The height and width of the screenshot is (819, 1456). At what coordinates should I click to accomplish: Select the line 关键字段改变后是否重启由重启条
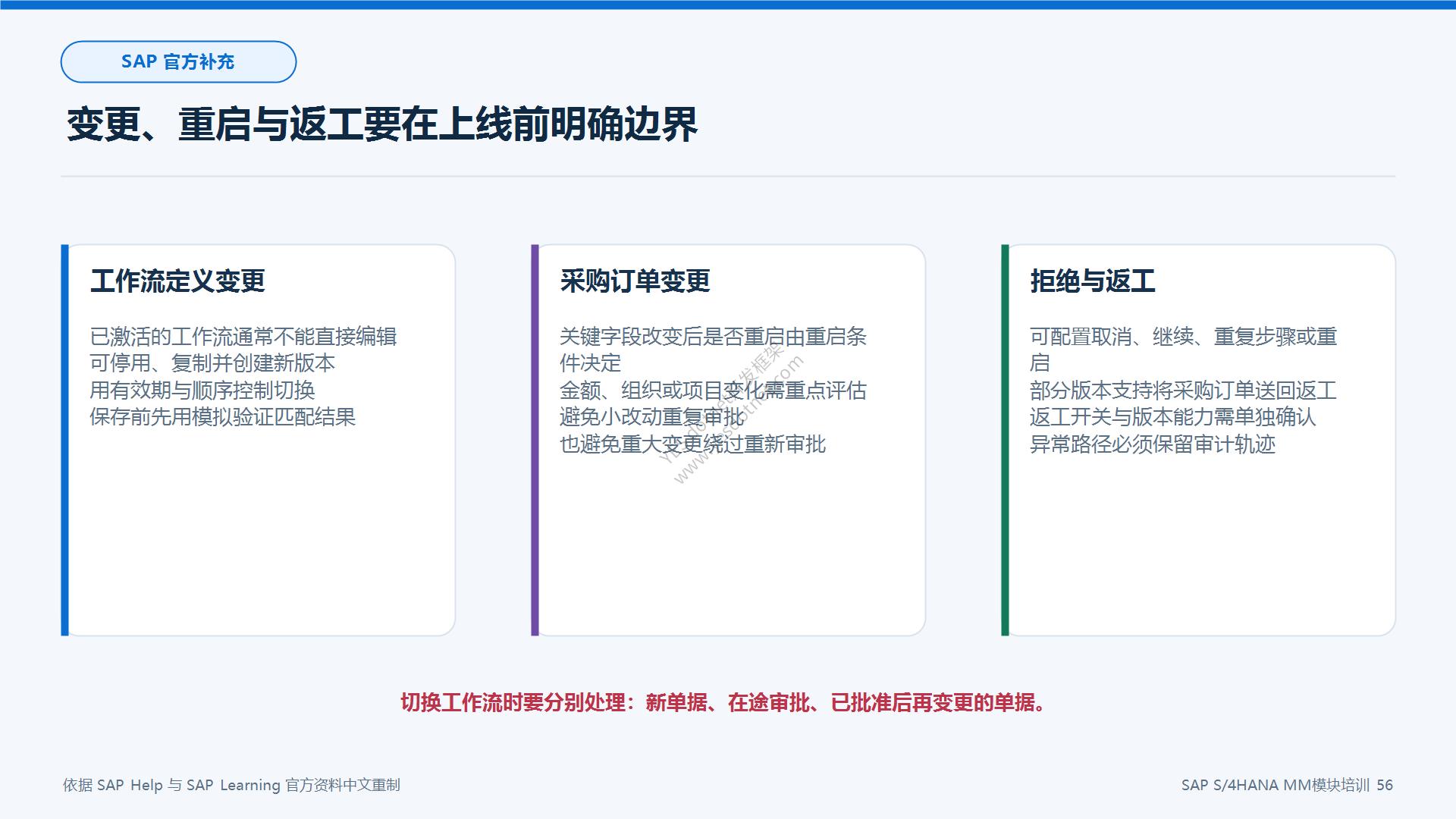[714, 337]
